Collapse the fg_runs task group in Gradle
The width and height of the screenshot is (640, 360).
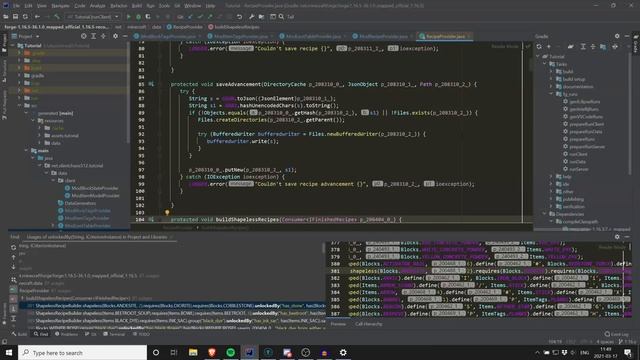coord(551,94)
